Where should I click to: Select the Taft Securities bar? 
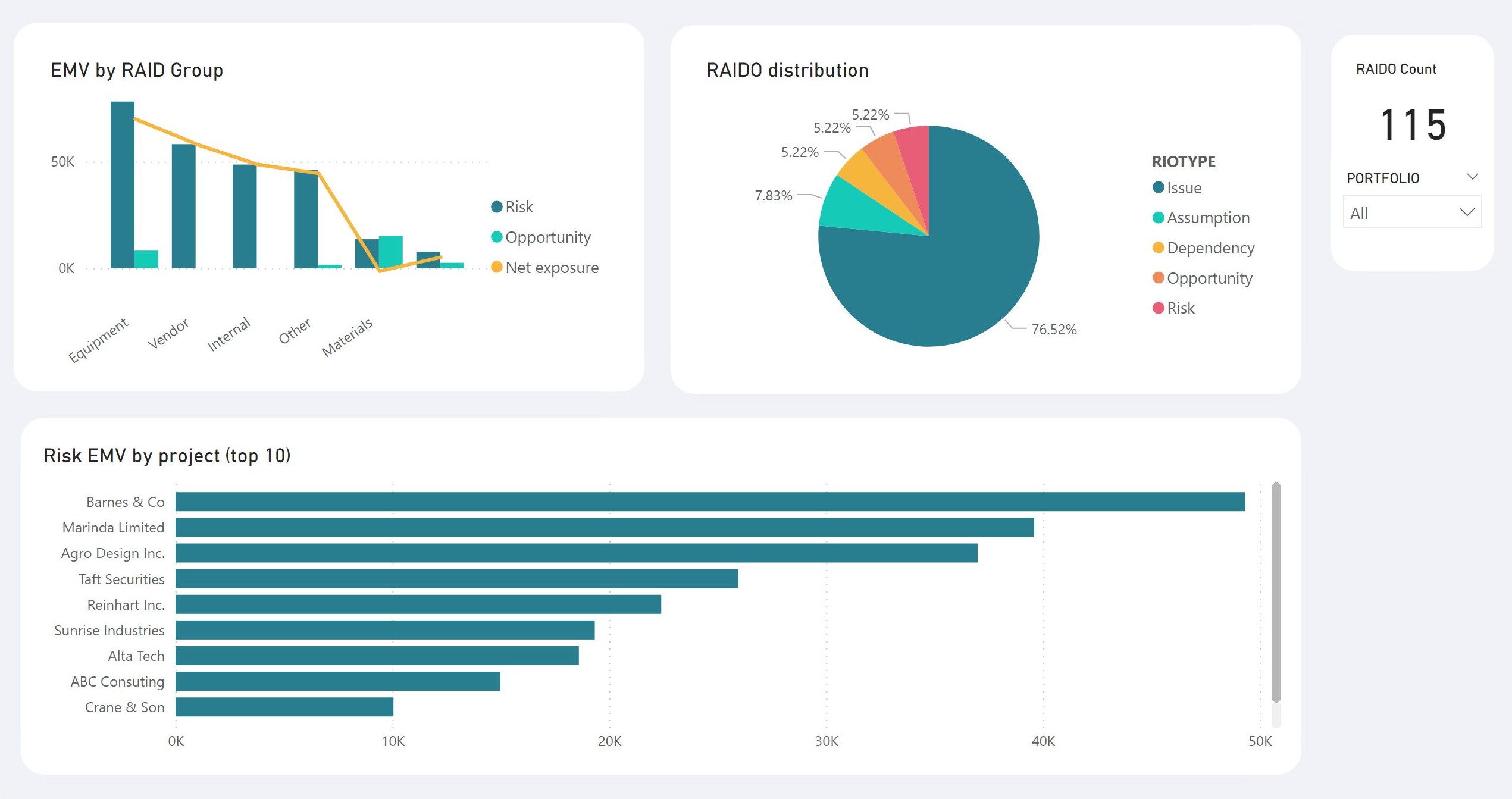[456, 578]
